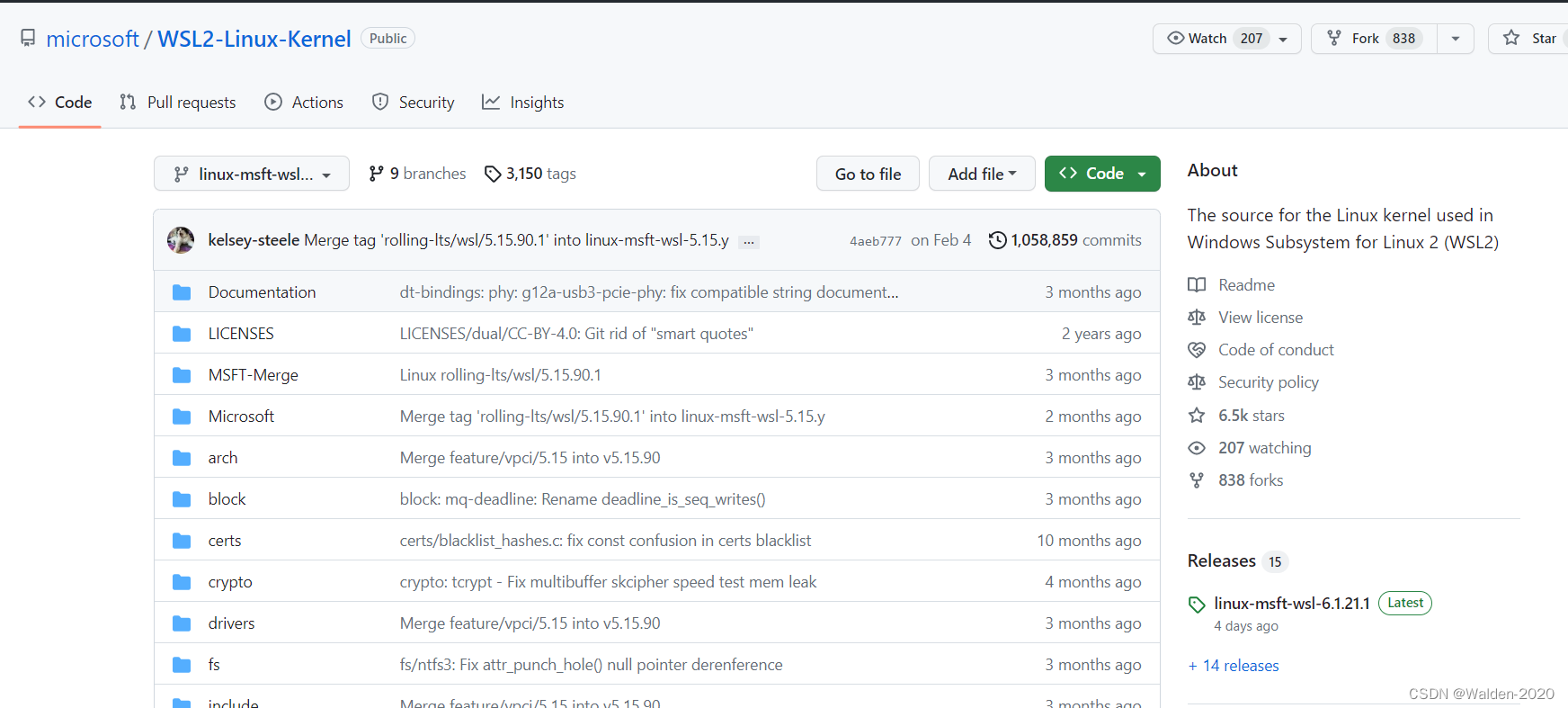Open the Fork options dropdown arrow
This screenshot has width=1568, height=708.
click(1456, 39)
